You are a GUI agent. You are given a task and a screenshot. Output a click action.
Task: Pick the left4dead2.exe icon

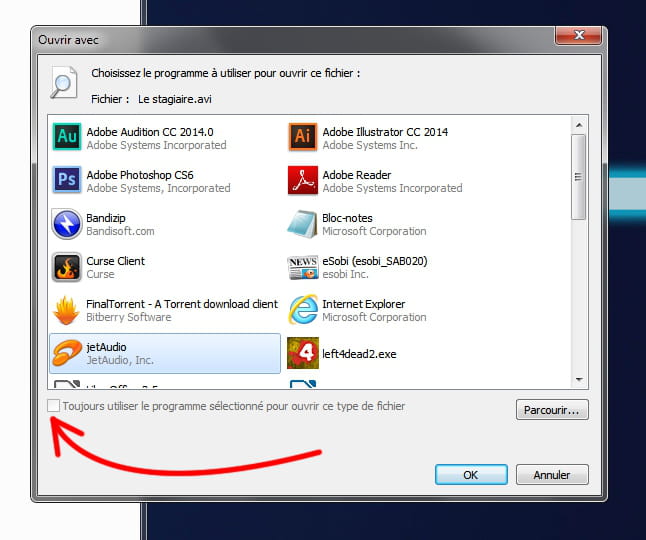click(x=303, y=353)
